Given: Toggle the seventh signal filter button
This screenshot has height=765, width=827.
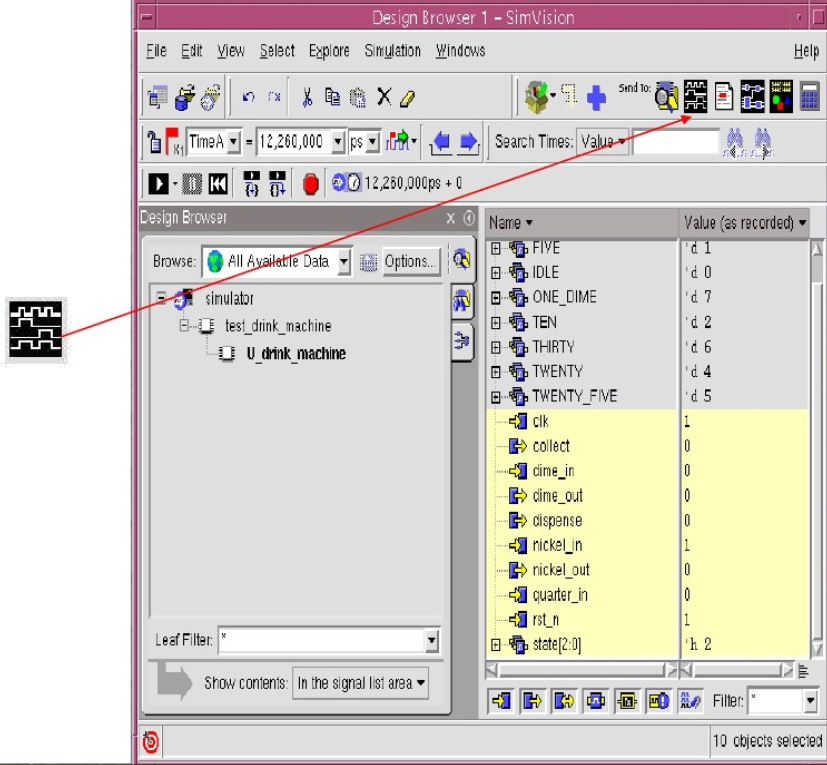Looking at the screenshot, I should 690,701.
